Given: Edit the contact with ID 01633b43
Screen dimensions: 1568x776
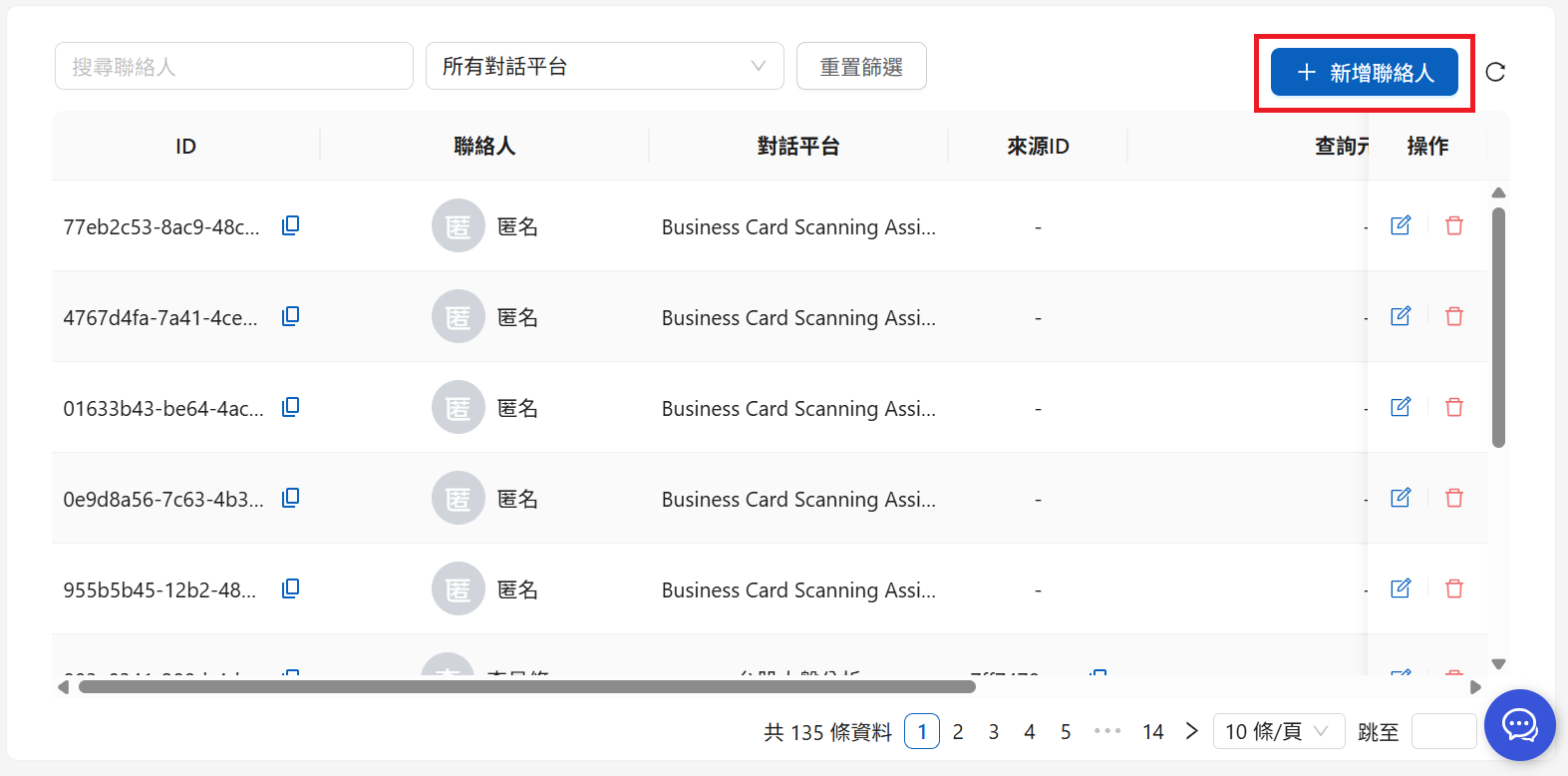Looking at the screenshot, I should click(x=1401, y=407).
